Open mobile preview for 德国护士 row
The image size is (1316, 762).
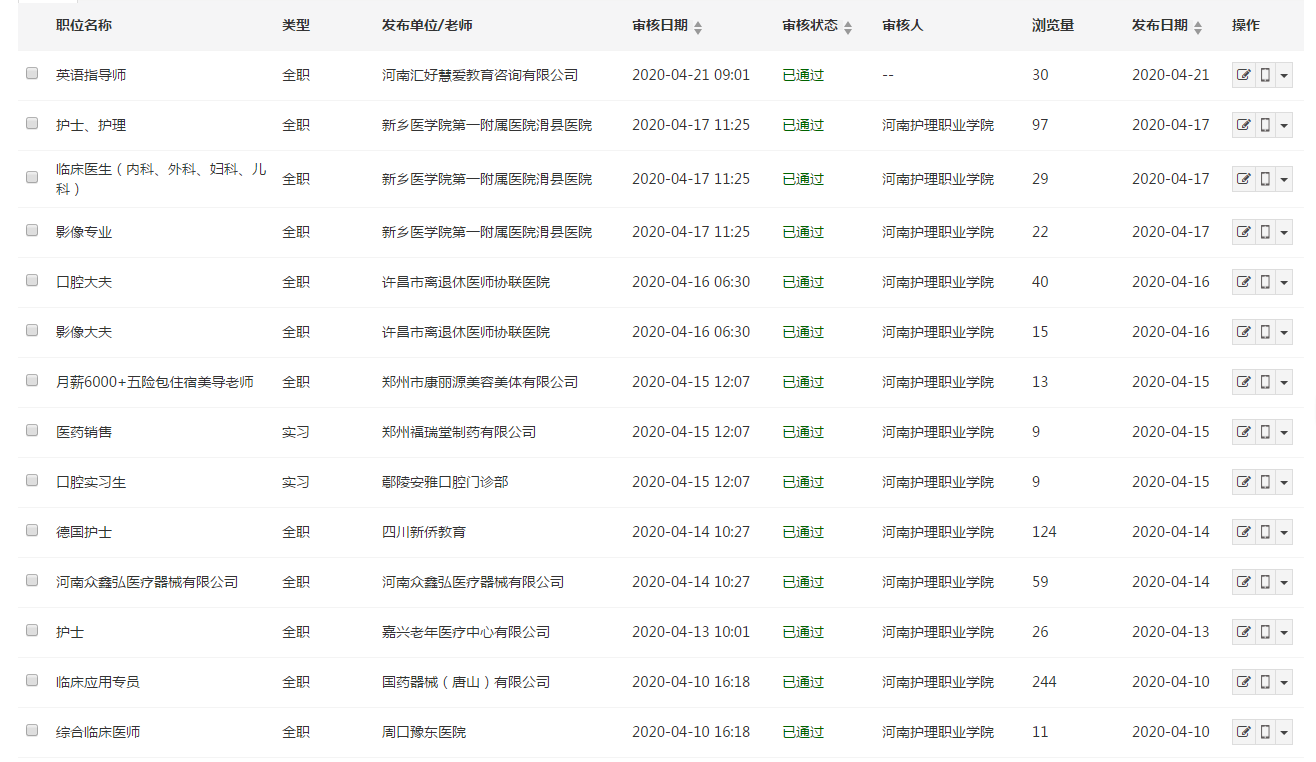coord(1264,532)
